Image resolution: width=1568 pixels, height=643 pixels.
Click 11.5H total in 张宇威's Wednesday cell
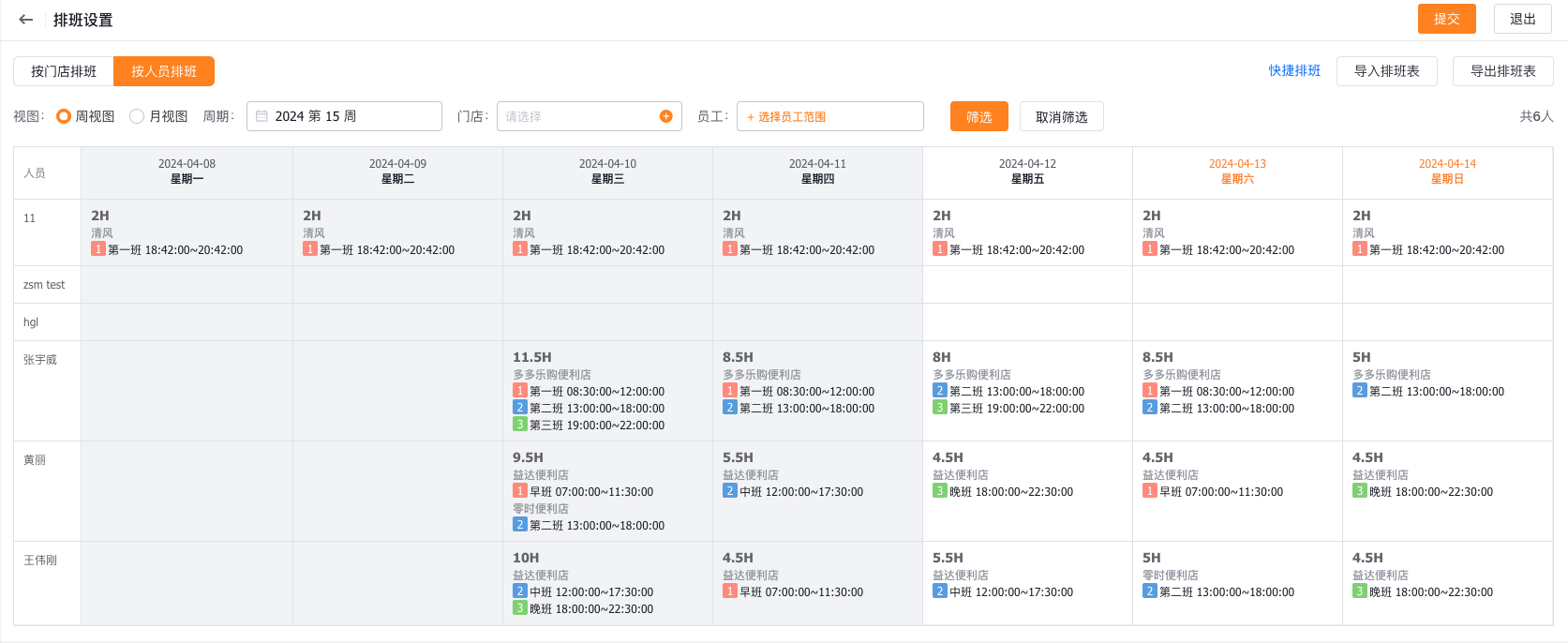531,357
